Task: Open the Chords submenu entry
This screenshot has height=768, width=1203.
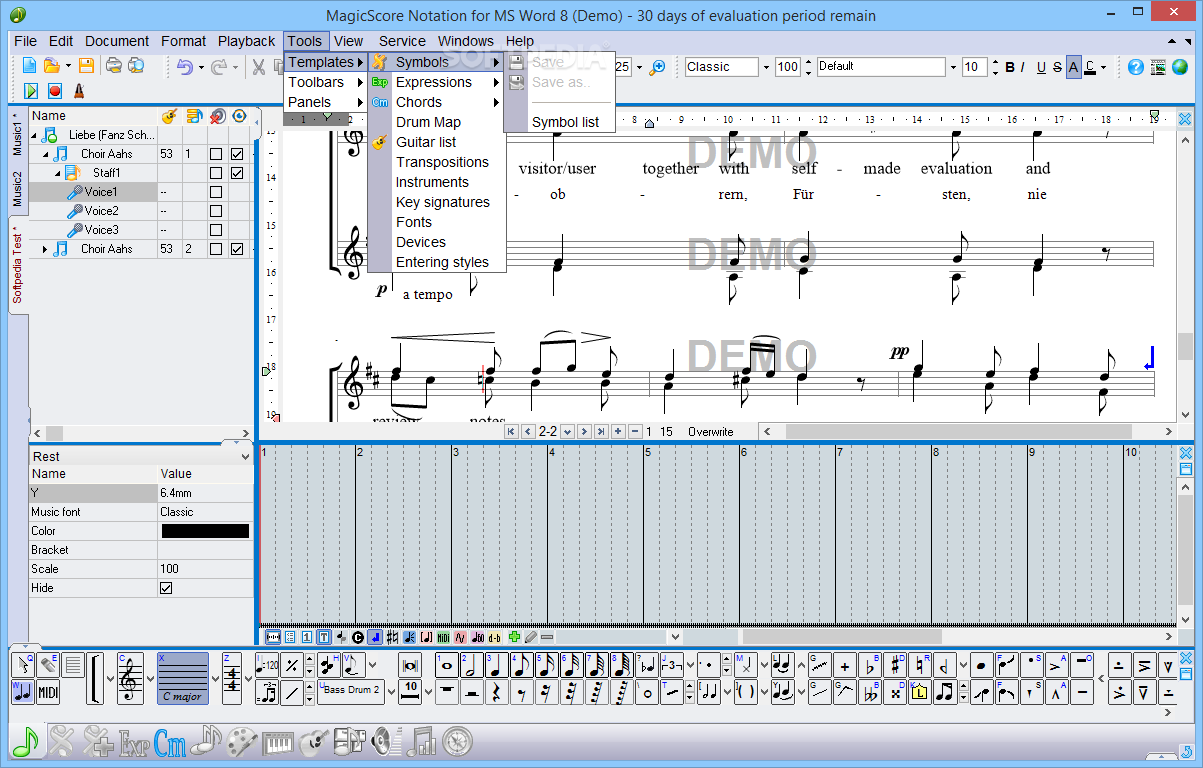Action: tap(437, 102)
